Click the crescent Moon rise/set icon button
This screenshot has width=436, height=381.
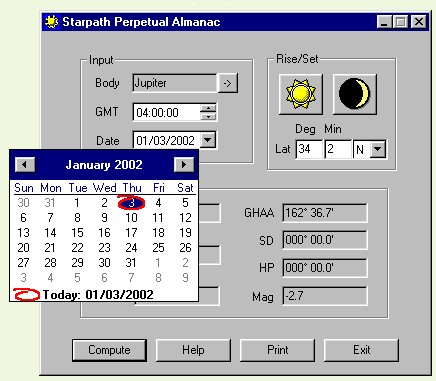click(355, 94)
